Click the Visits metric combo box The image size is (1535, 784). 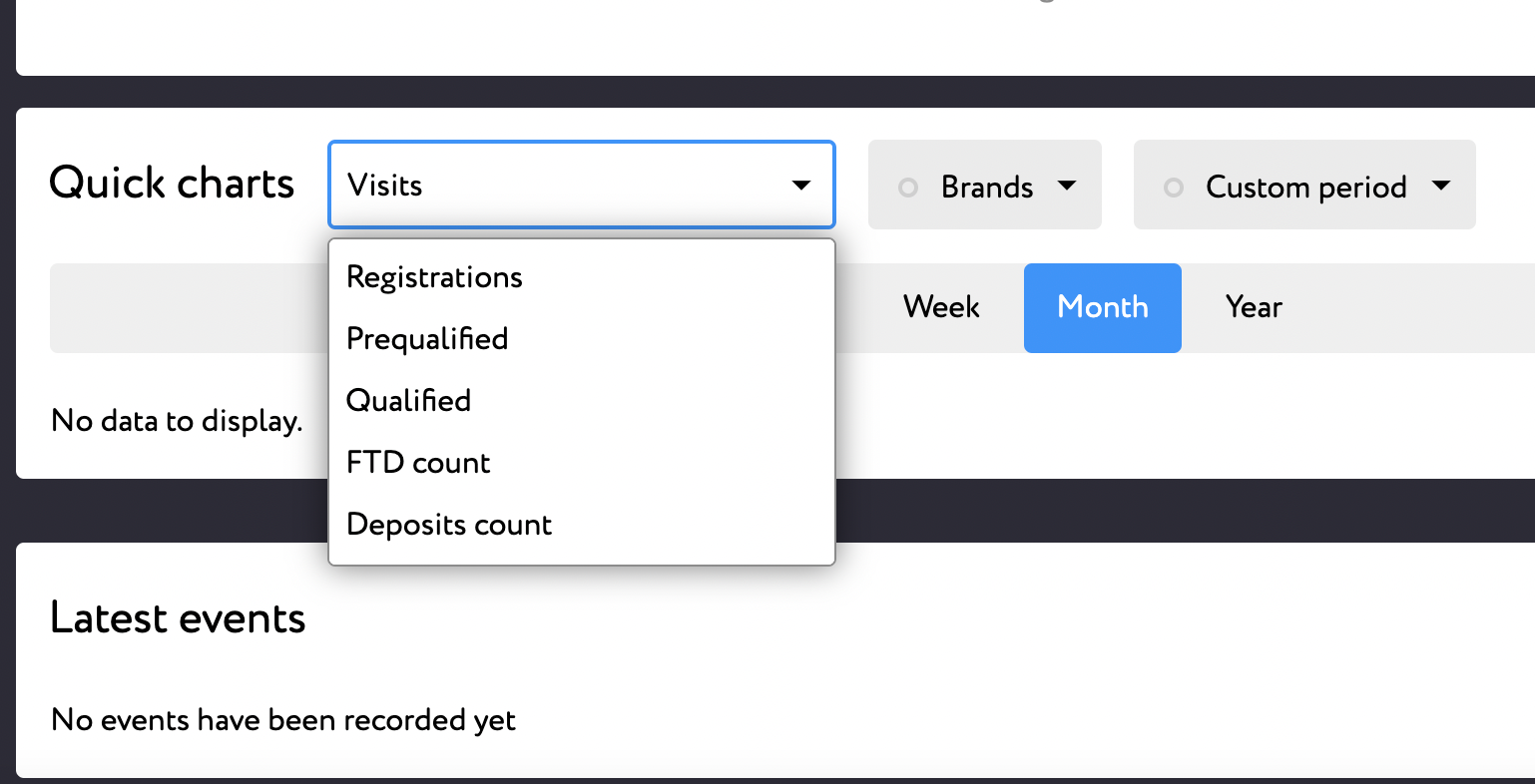559,186
